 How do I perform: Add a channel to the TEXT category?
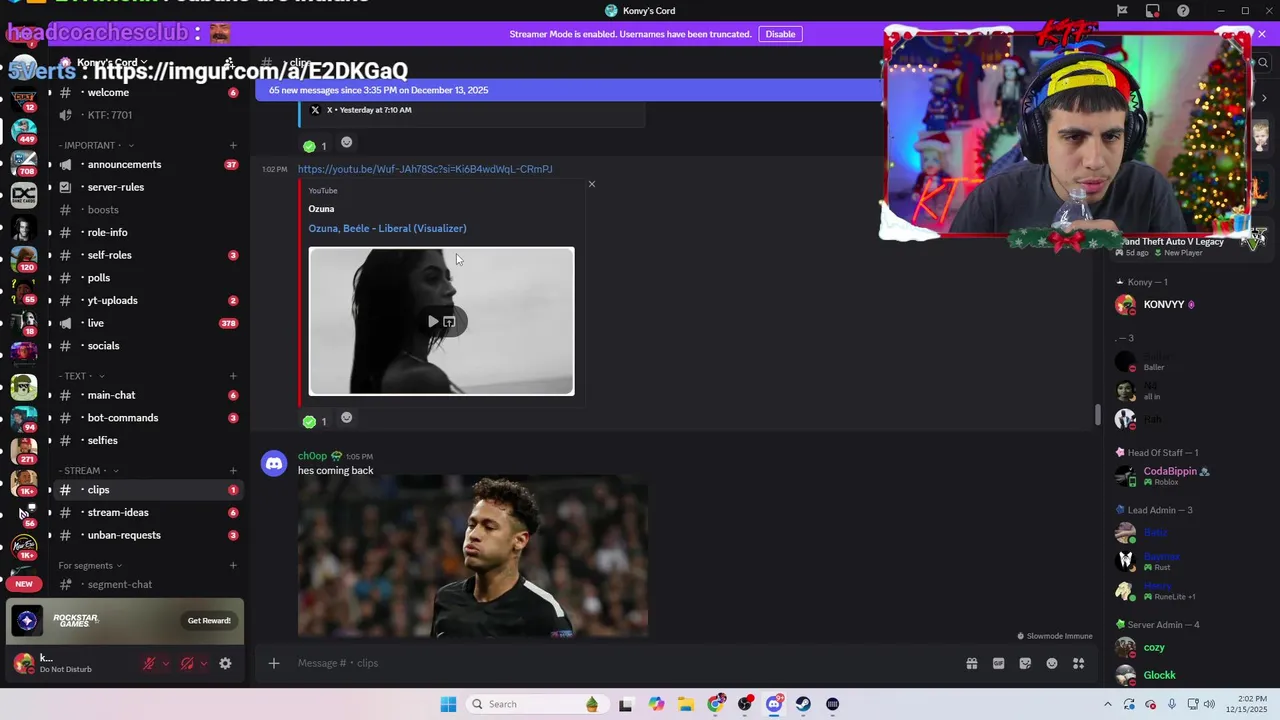(233, 376)
